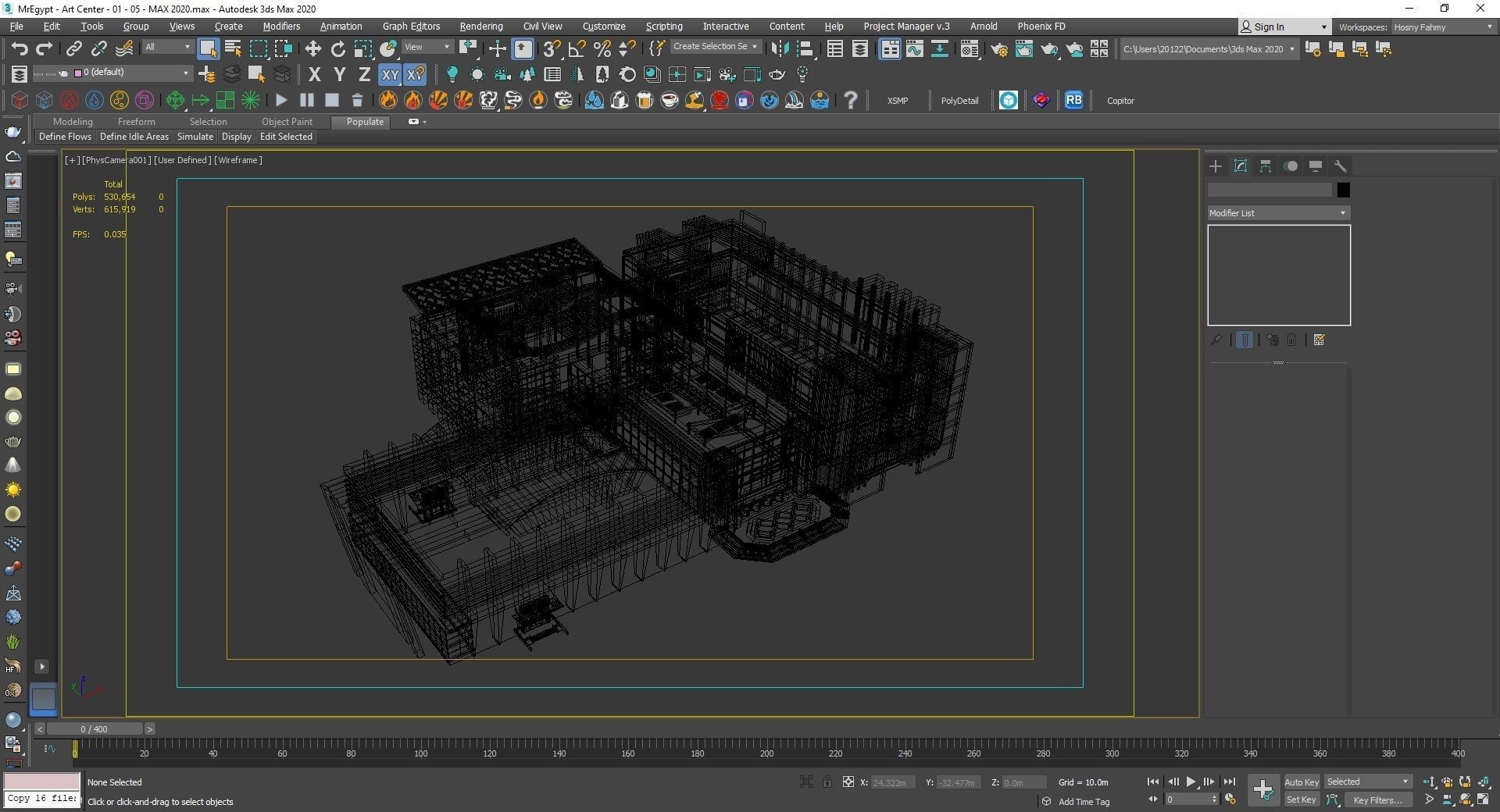Screen dimensions: 1500x812
Task: Toggle Window/Crossing selection mode
Action: click(283, 48)
